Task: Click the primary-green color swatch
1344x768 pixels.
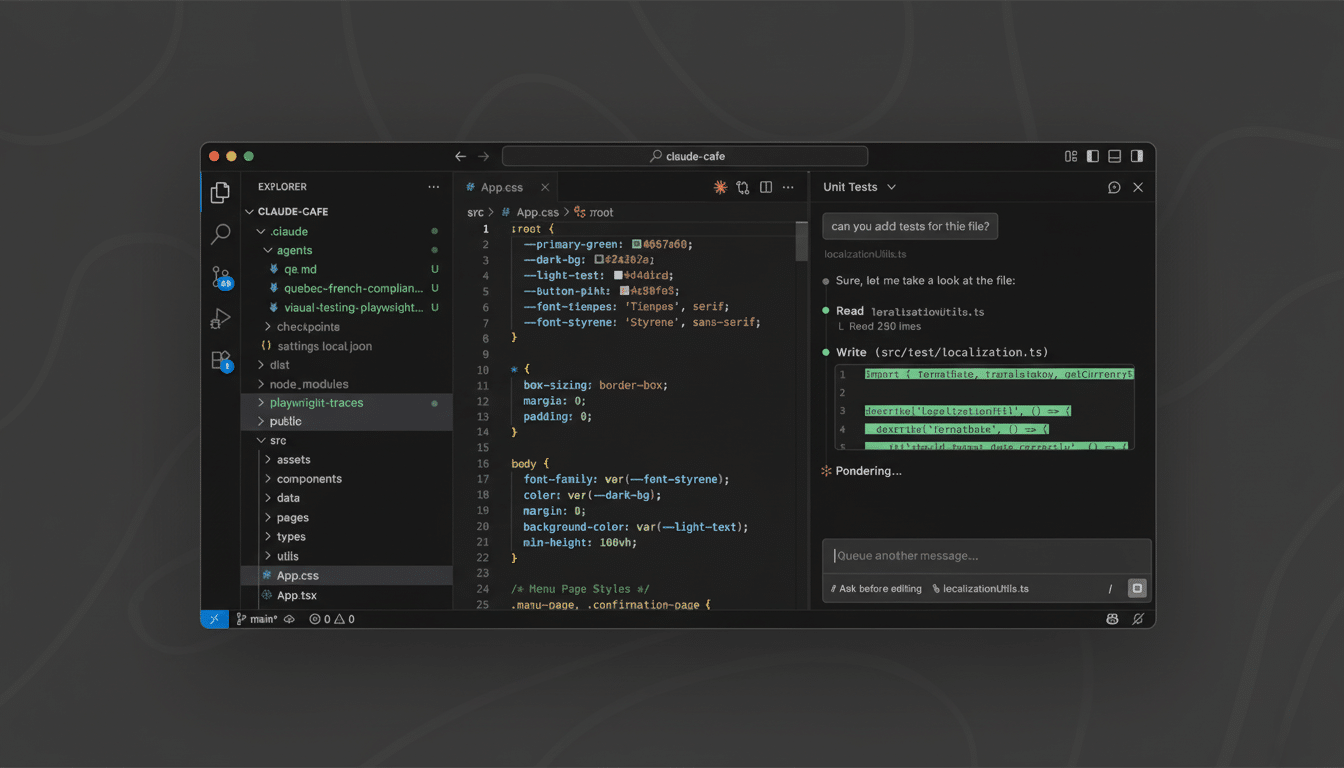Action: tap(636, 244)
